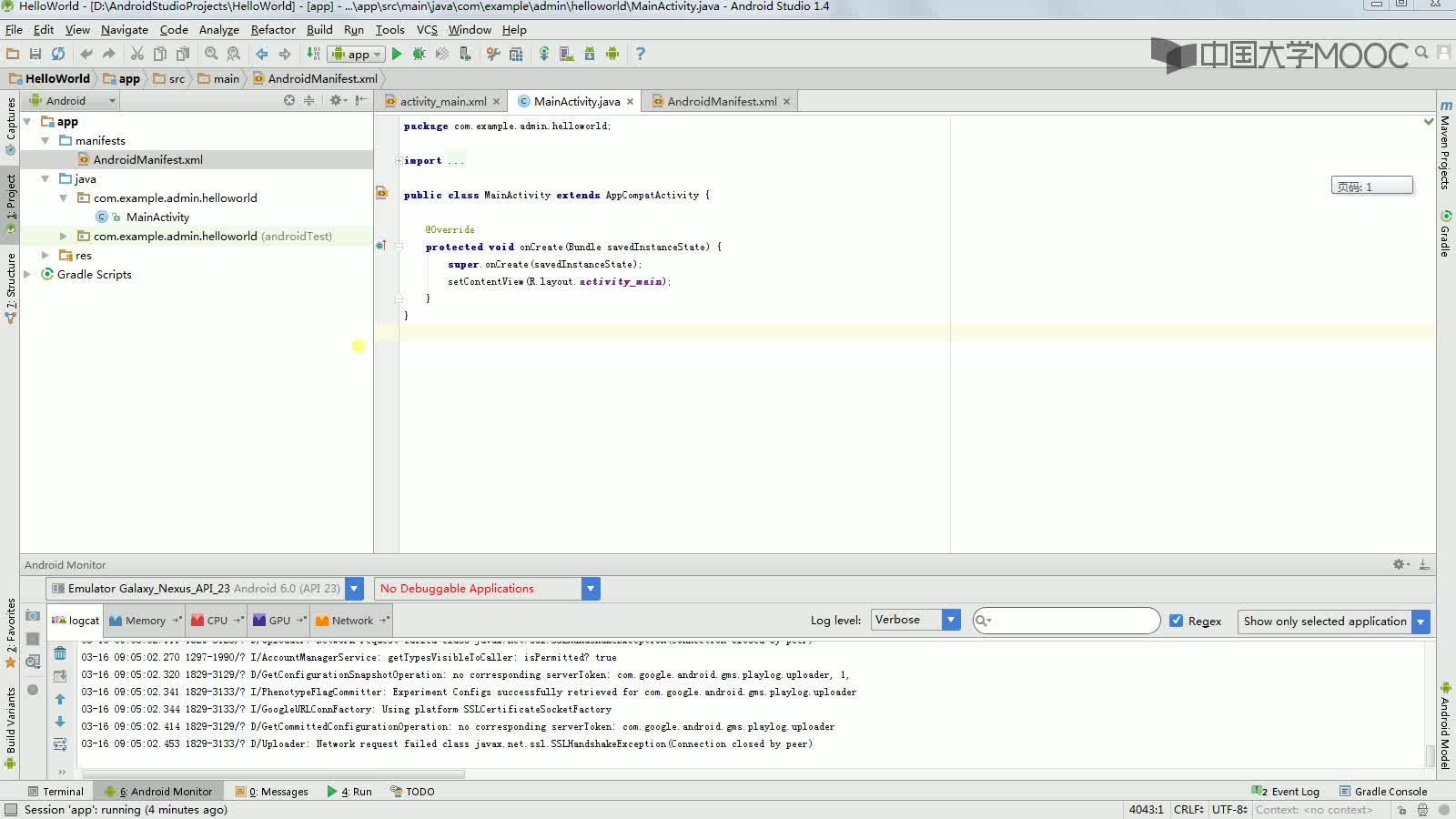Image resolution: width=1456 pixels, height=819 pixels.
Task: Click the Help question mark icon
Action: tap(641, 54)
